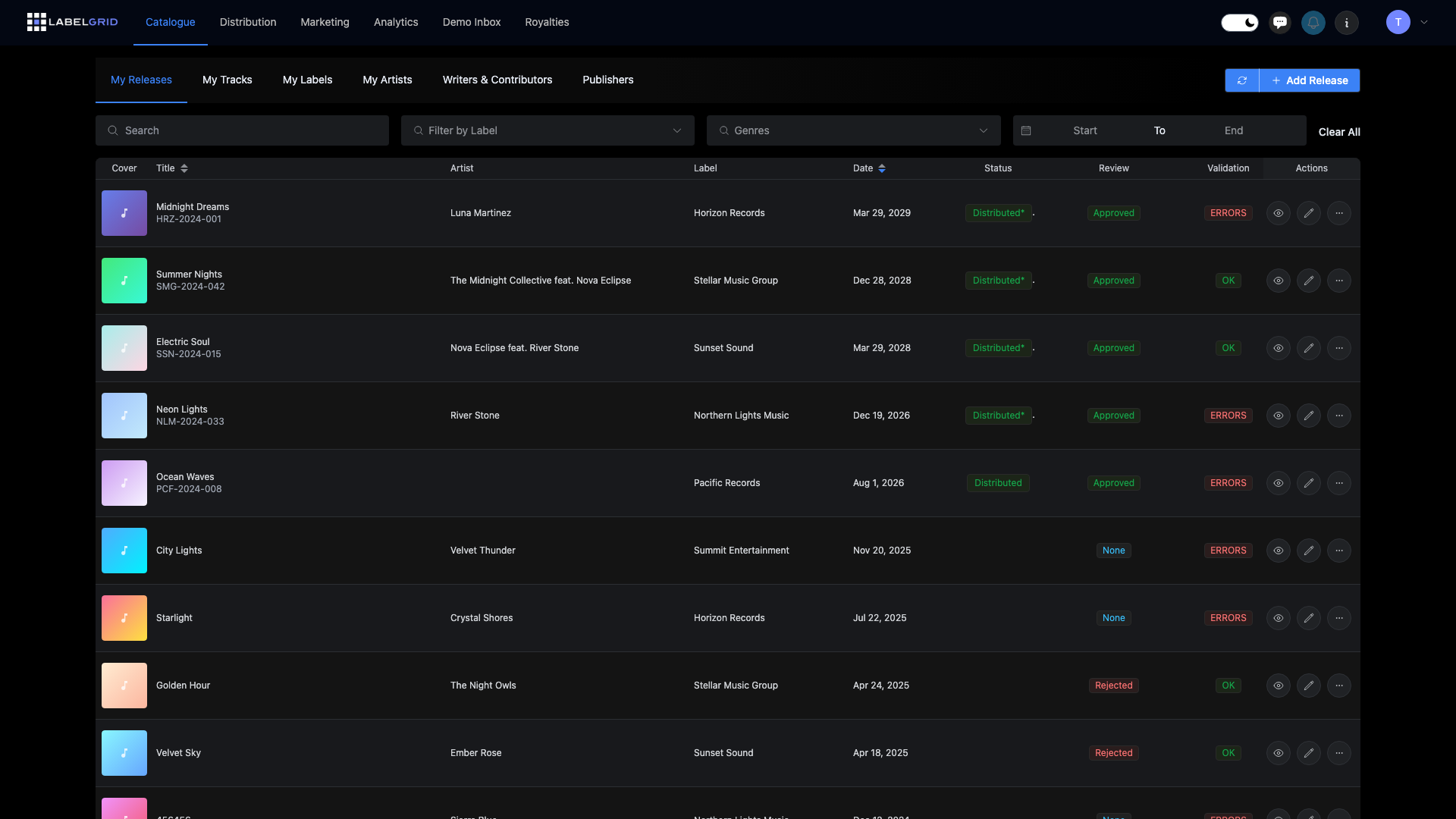Open more options for Midnight Dreams
1456x819 pixels.
point(1339,213)
